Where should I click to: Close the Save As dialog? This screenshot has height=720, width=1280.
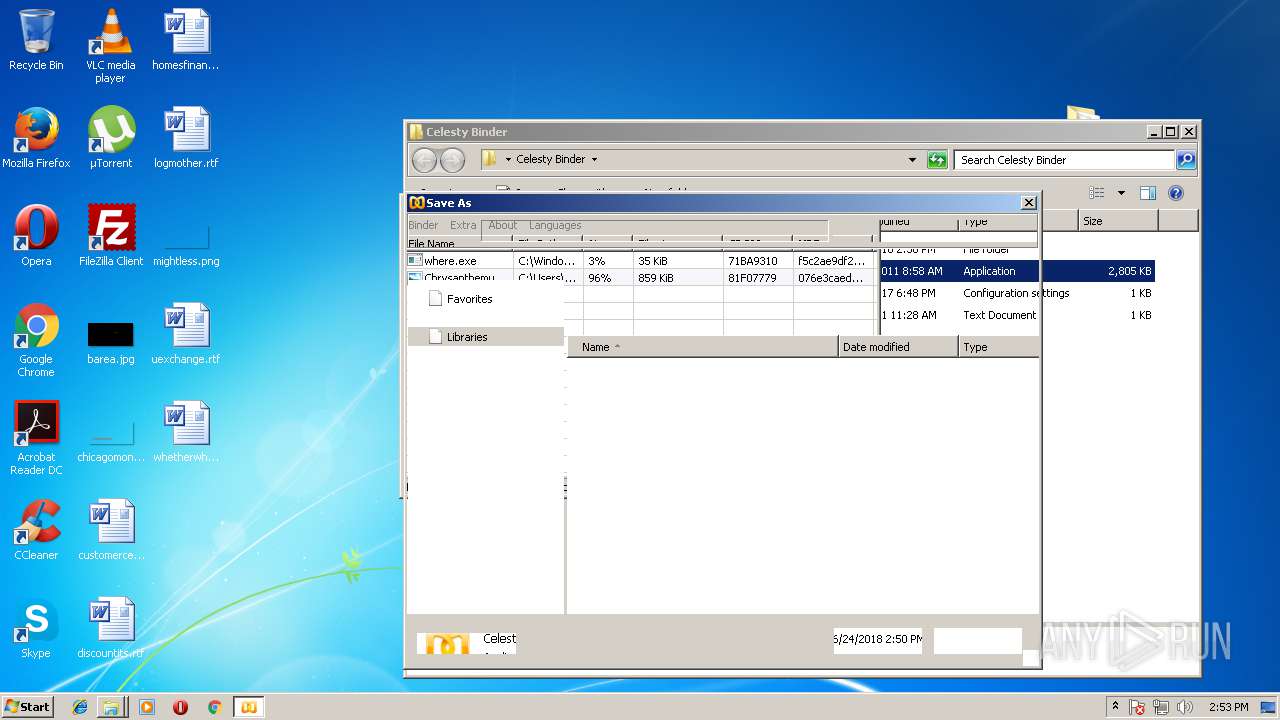tap(1028, 203)
